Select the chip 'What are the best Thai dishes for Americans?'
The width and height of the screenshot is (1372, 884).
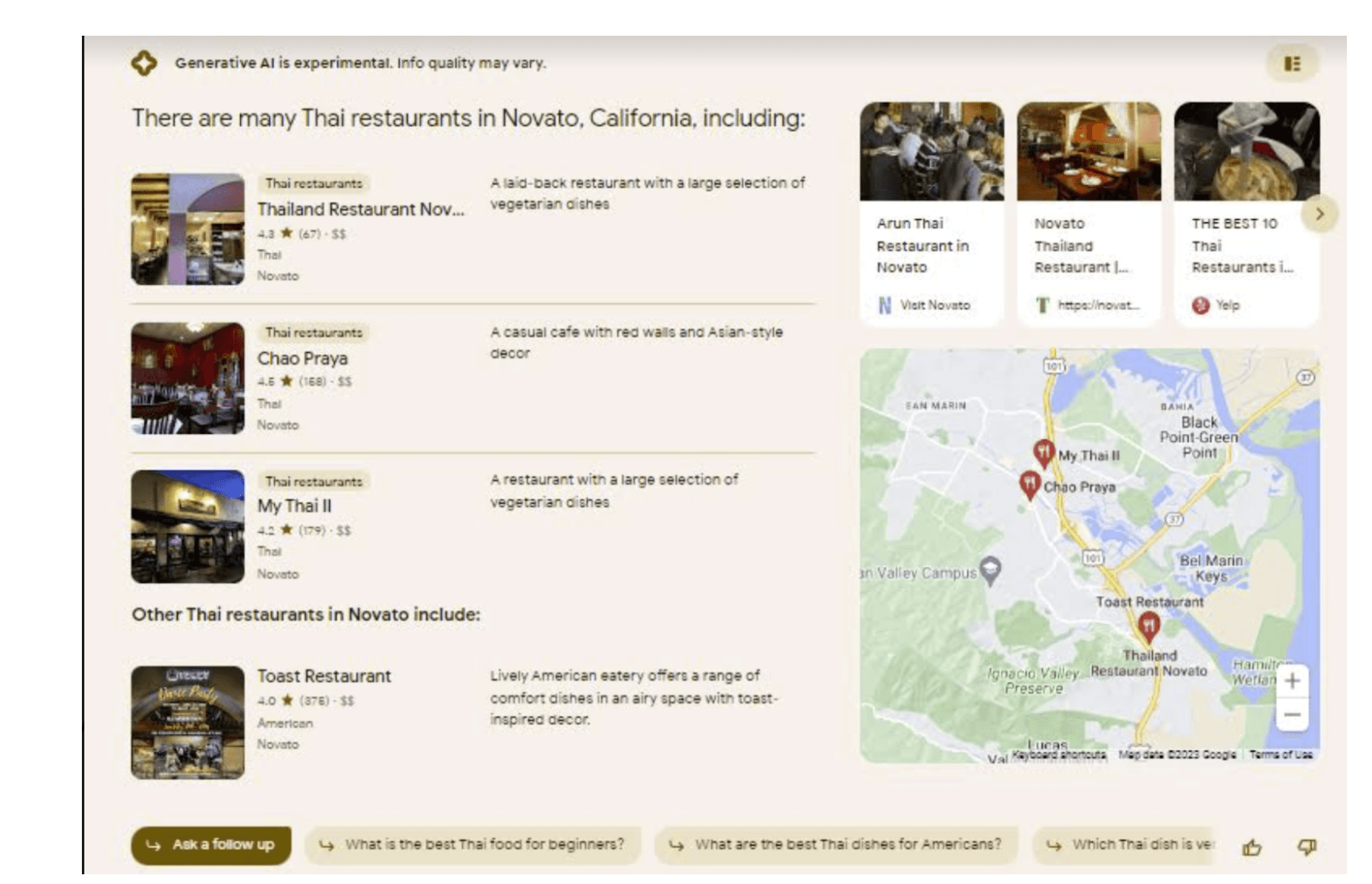tap(834, 843)
